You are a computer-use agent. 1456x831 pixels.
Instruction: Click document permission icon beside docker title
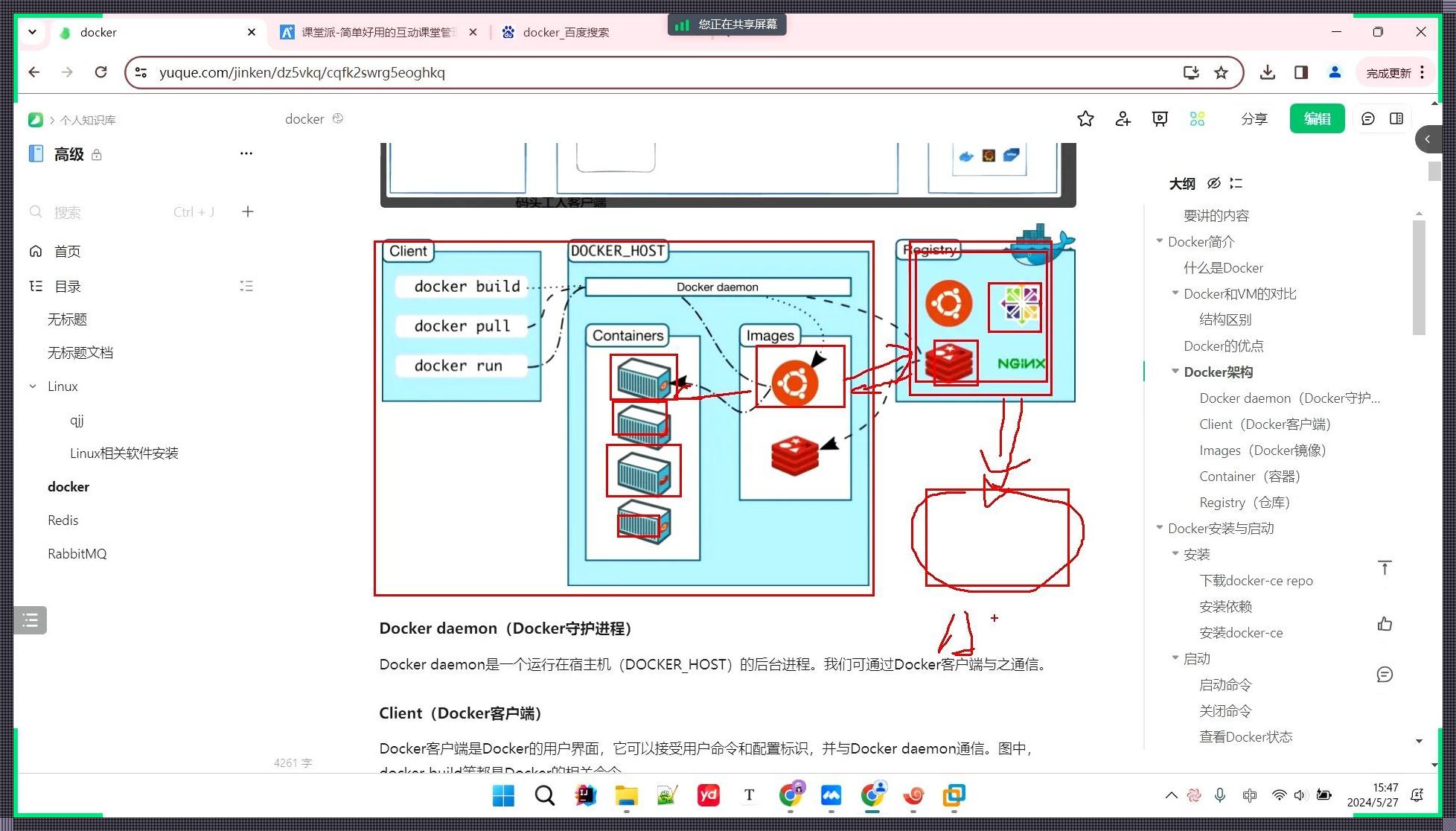pos(338,118)
